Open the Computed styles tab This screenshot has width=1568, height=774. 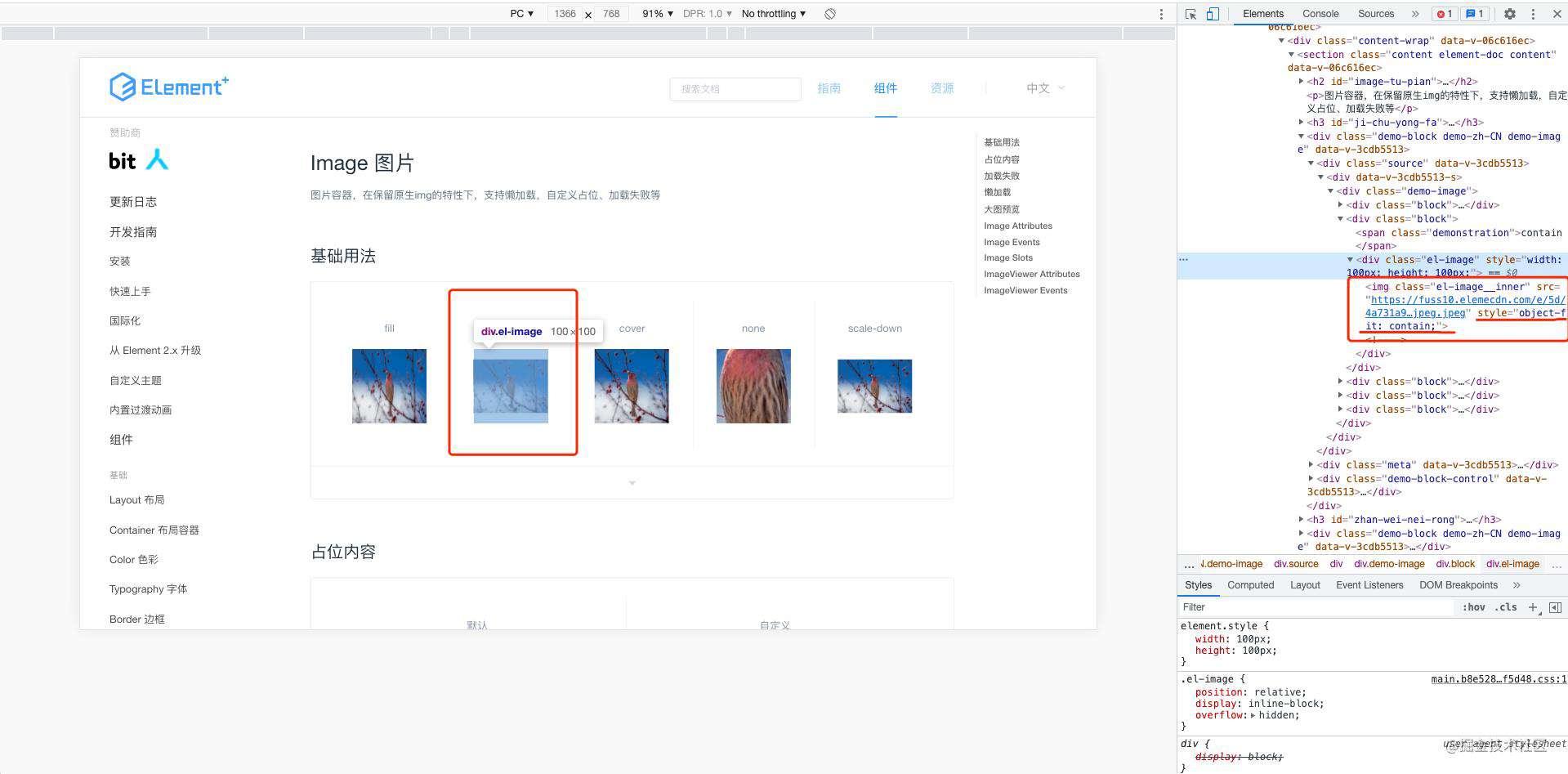coord(1250,585)
